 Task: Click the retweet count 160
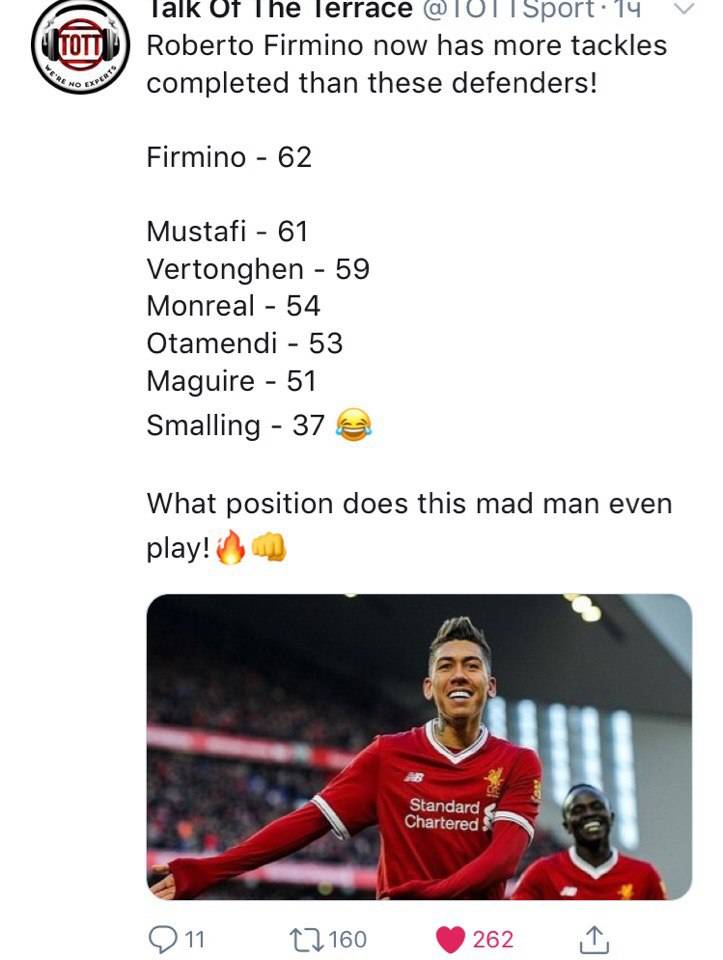pos(348,939)
